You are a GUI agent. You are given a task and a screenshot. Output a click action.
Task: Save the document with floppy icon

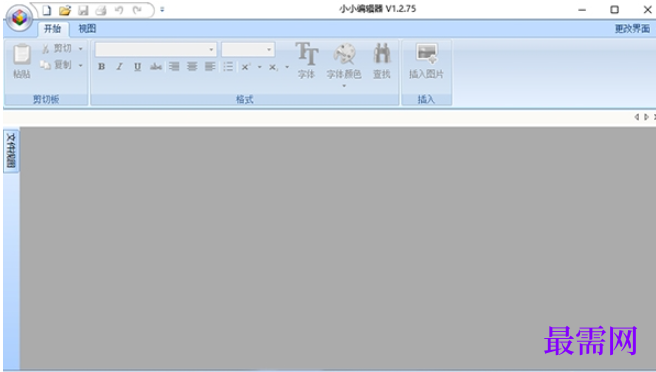coord(83,10)
